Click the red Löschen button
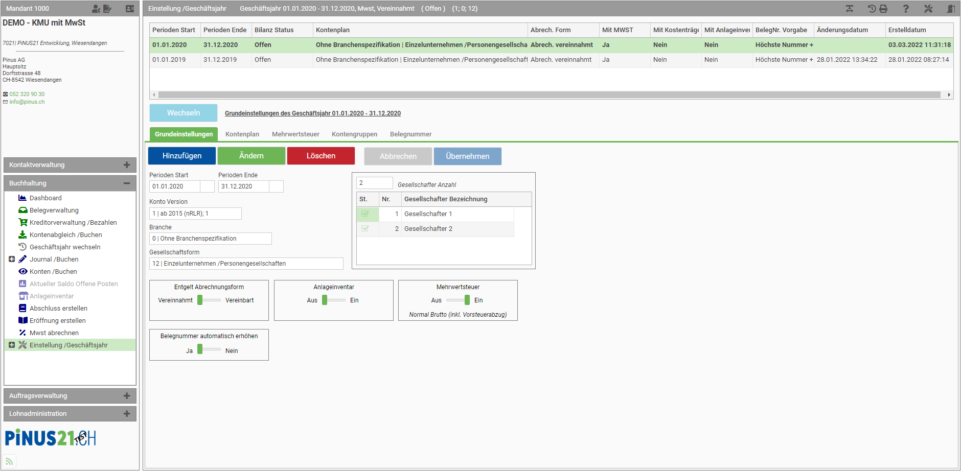 tap(321, 156)
